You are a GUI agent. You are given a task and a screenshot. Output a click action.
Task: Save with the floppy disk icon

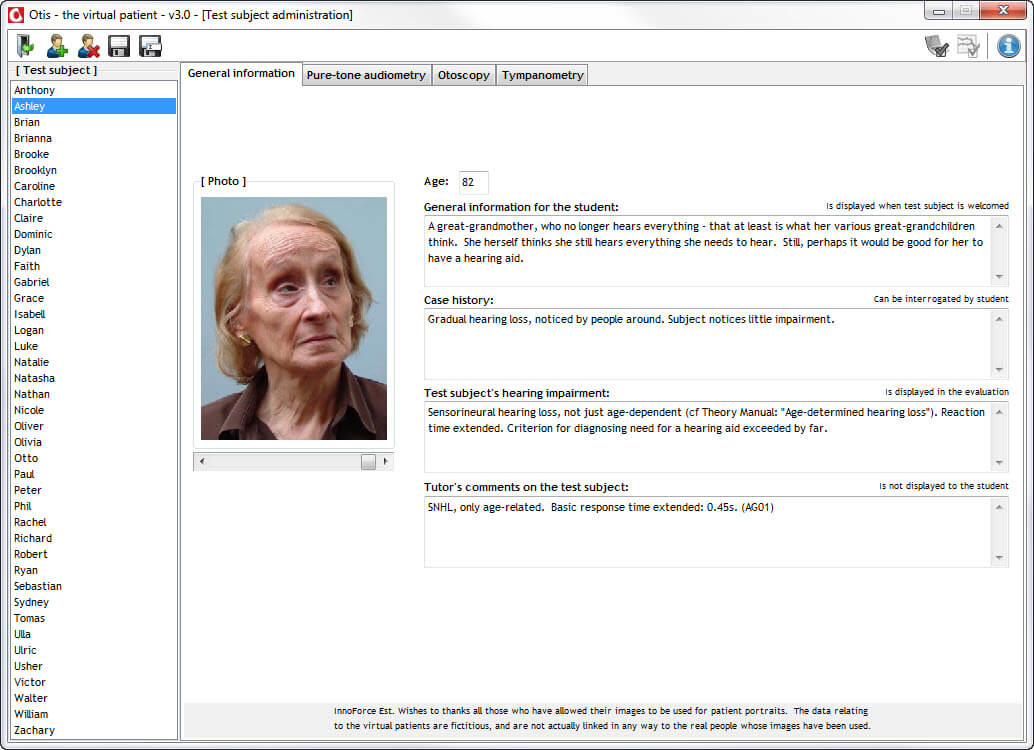119,46
